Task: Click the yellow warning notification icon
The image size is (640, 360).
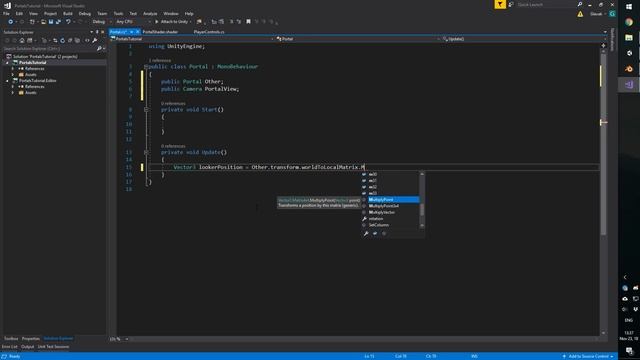Action: pos(580,14)
